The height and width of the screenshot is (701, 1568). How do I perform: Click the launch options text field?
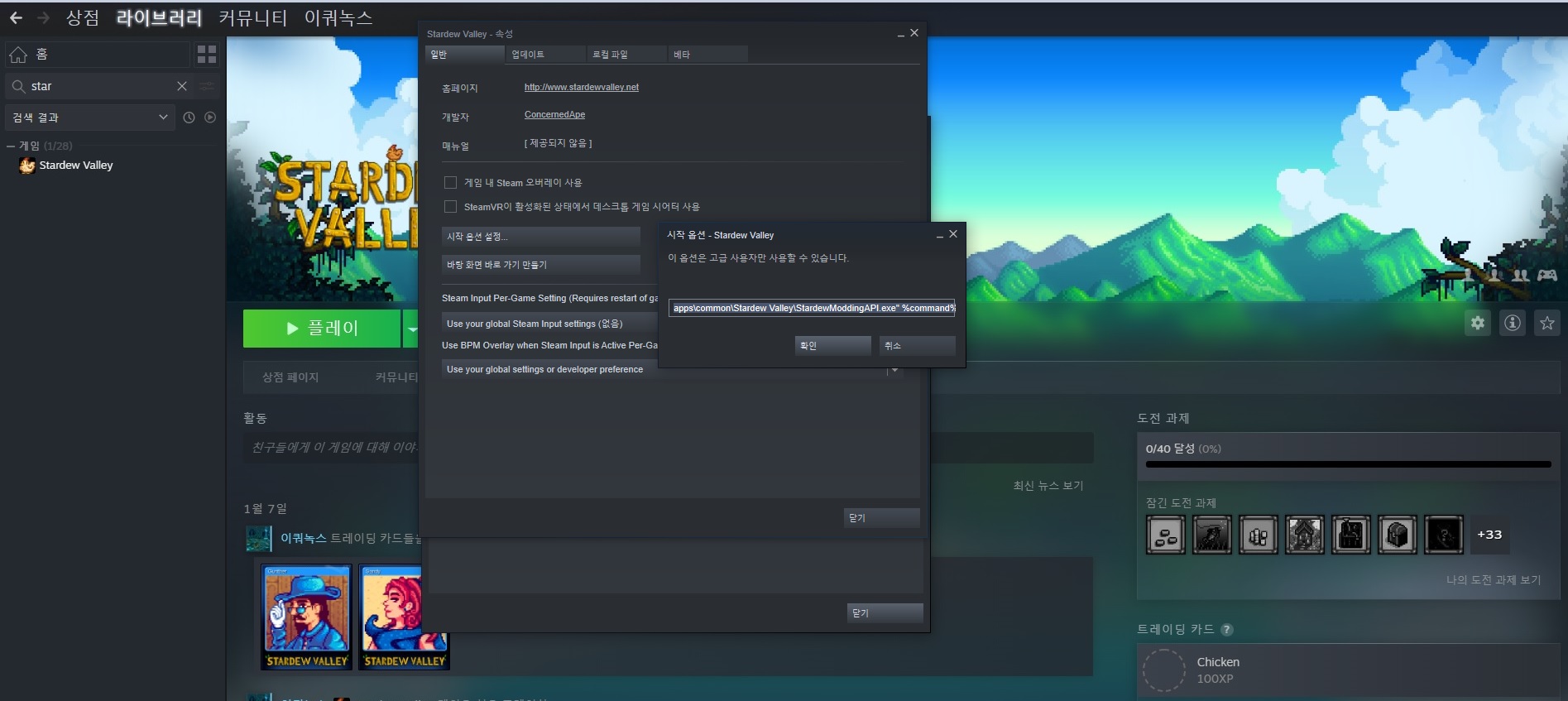click(x=812, y=308)
